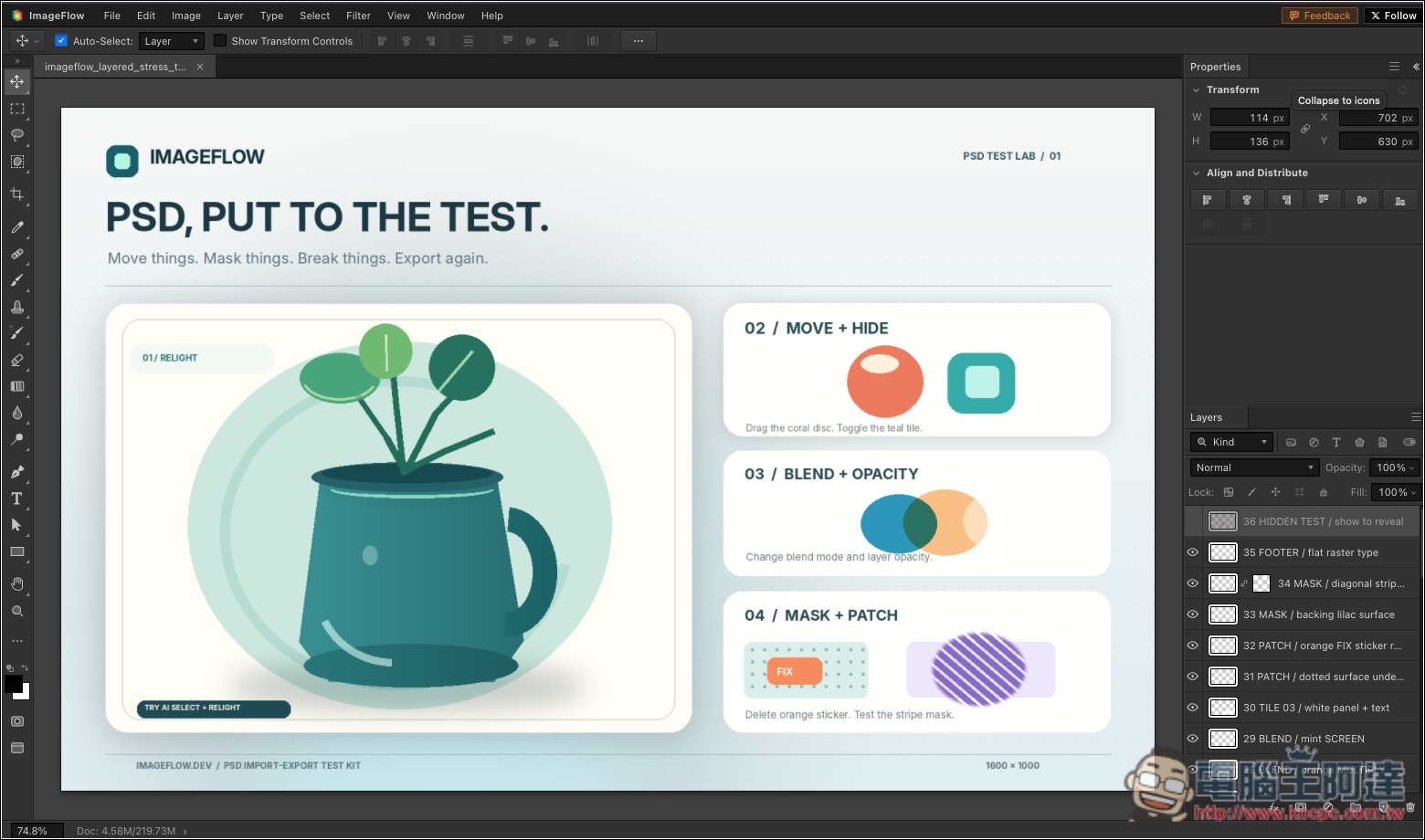Select the Brush tool
1425x840 pixels.
17,280
